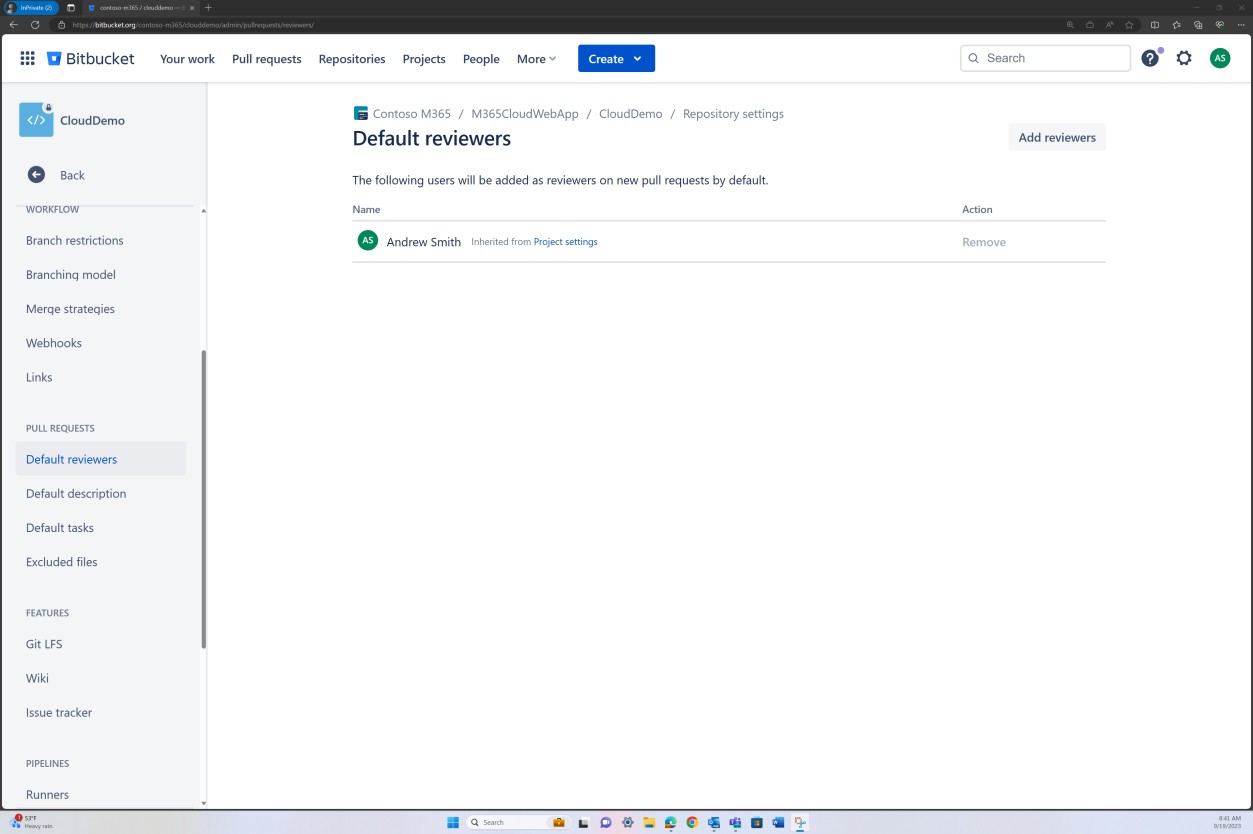Viewport: 1253px width, 834px height.
Task: Switch to the Pull requests section
Action: pyautogui.click(x=266, y=59)
